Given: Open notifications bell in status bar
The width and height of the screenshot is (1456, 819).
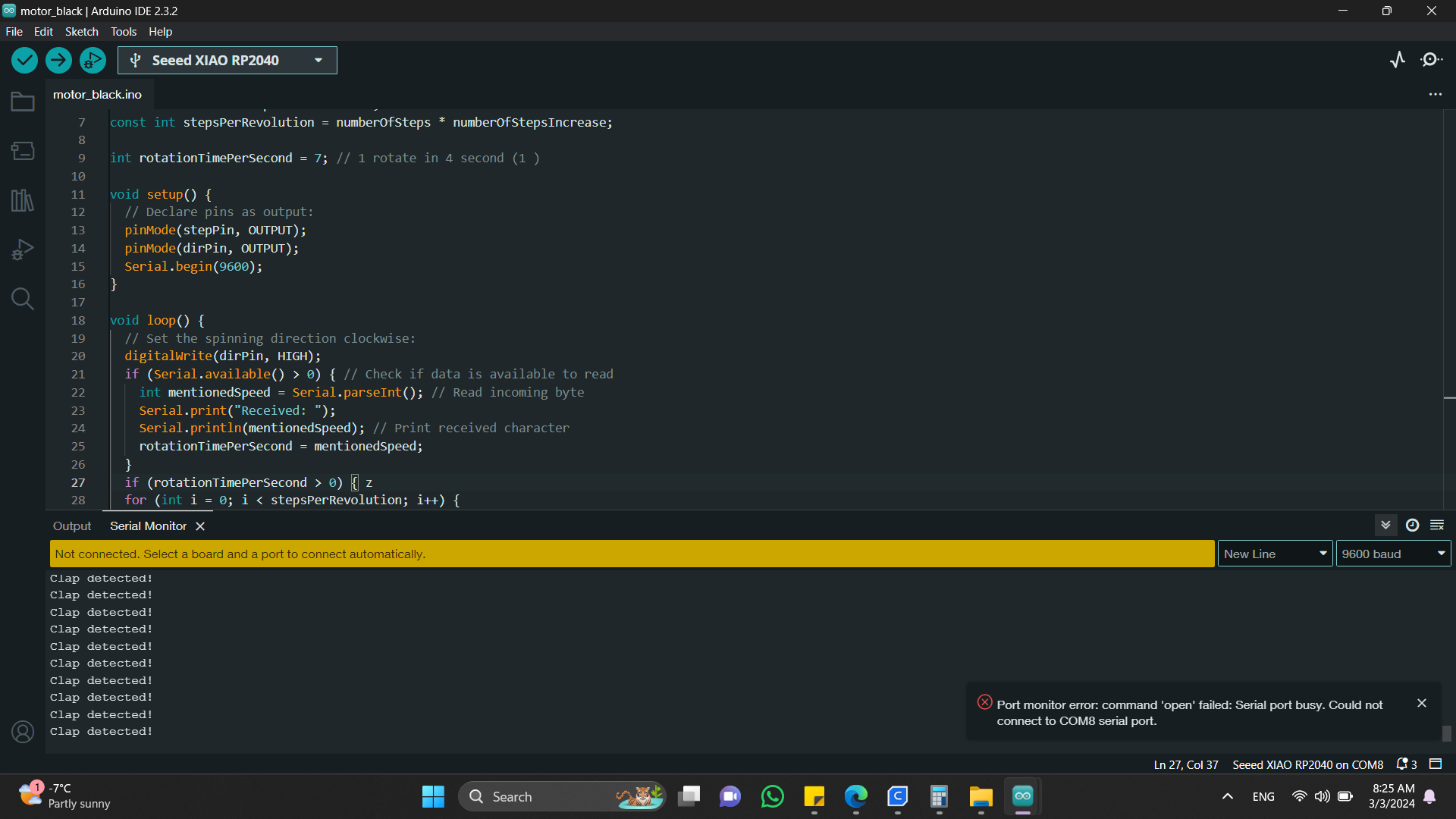Looking at the screenshot, I should [x=1407, y=764].
